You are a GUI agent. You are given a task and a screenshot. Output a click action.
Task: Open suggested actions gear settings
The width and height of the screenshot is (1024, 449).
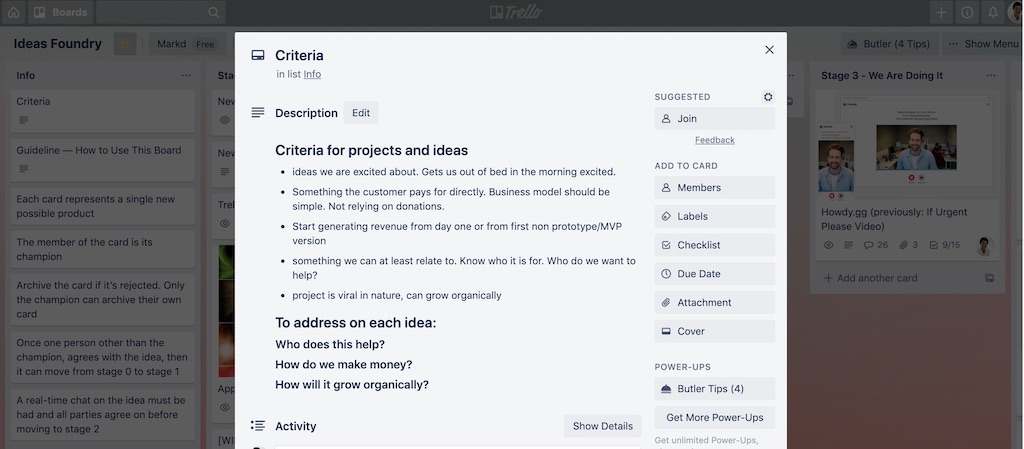coord(768,97)
